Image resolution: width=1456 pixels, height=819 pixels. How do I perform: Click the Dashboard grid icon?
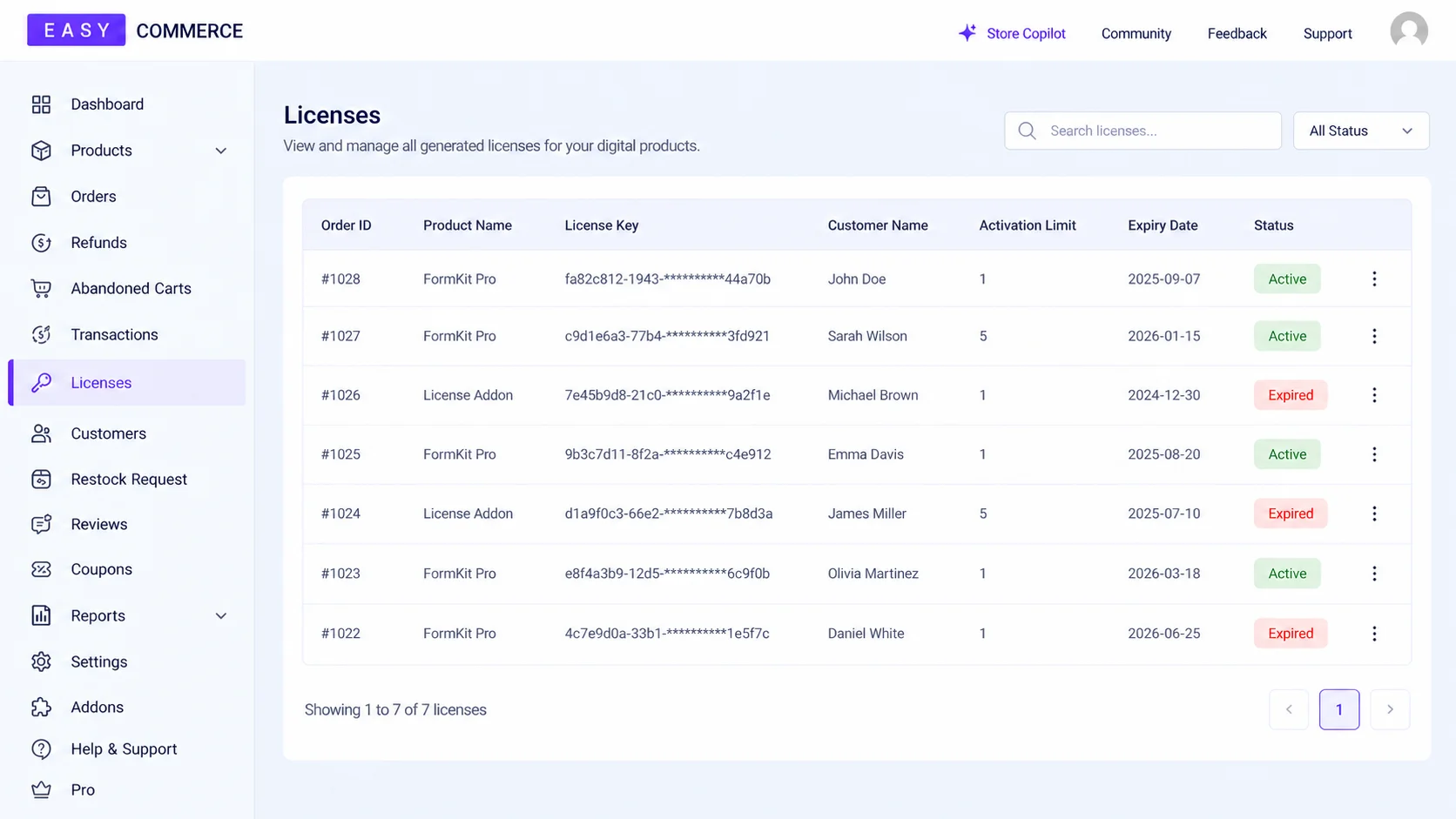41,104
